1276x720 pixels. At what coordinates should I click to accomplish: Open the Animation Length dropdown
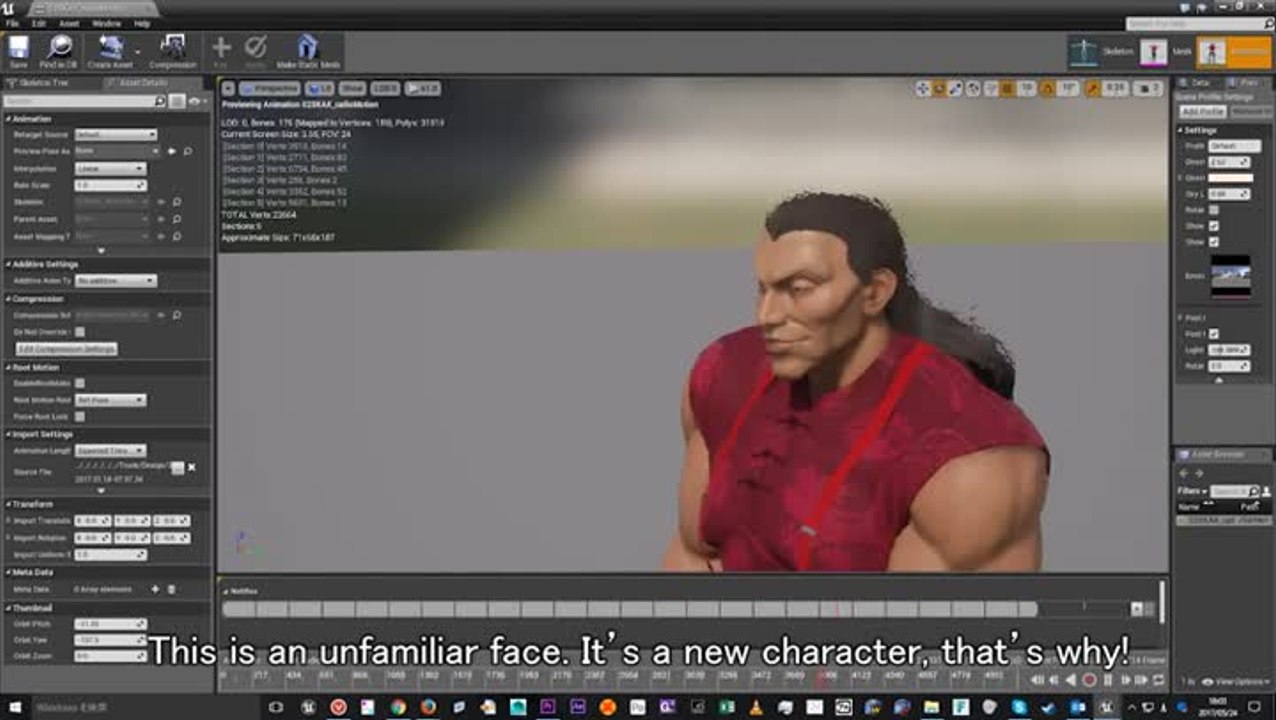pyautogui.click(x=111, y=451)
